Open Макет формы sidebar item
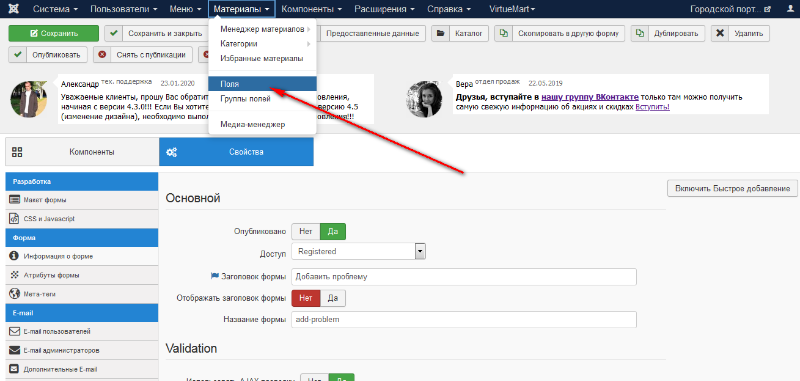This screenshot has height=381, width=800. tap(82, 200)
